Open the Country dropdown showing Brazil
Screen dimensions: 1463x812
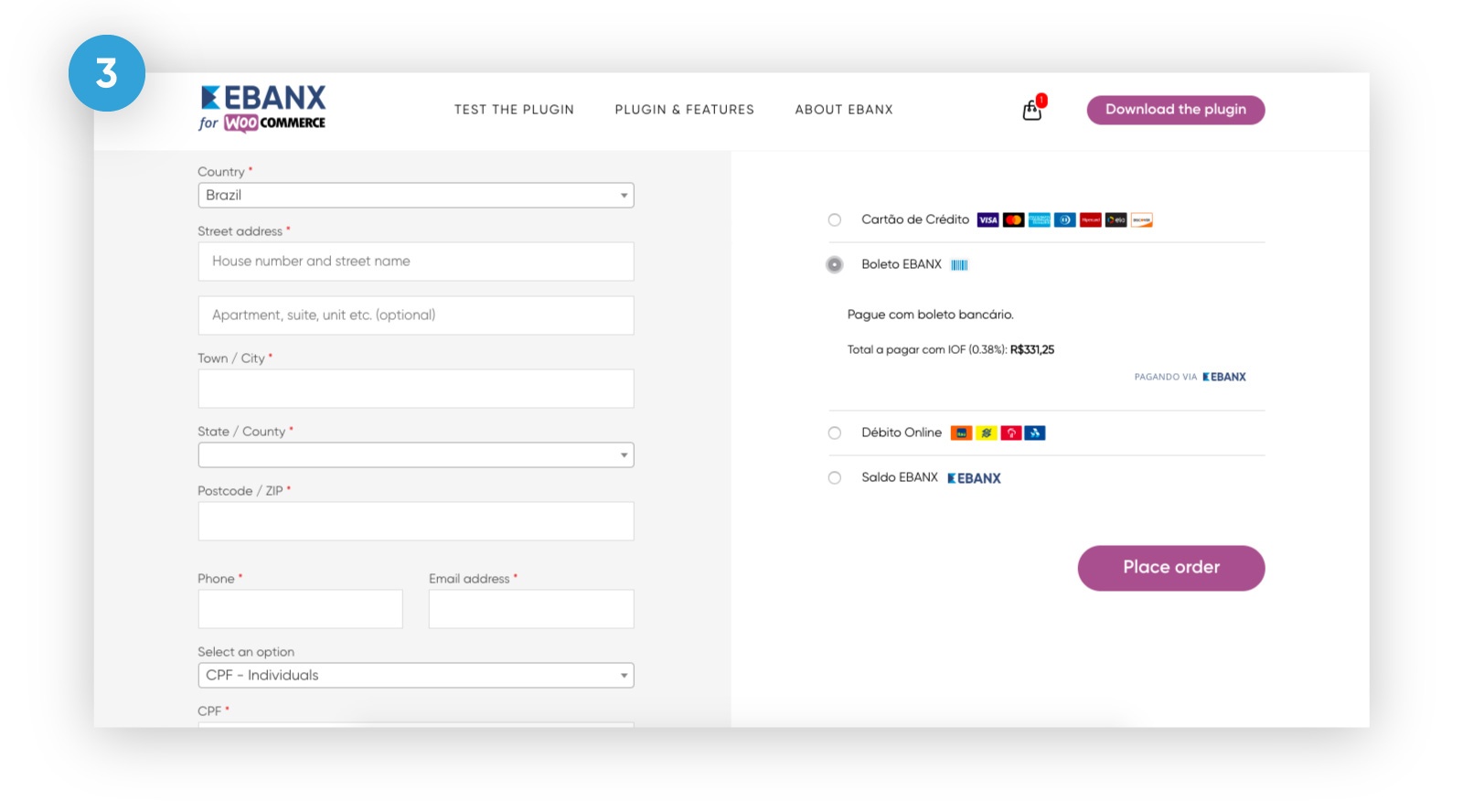[416, 195]
